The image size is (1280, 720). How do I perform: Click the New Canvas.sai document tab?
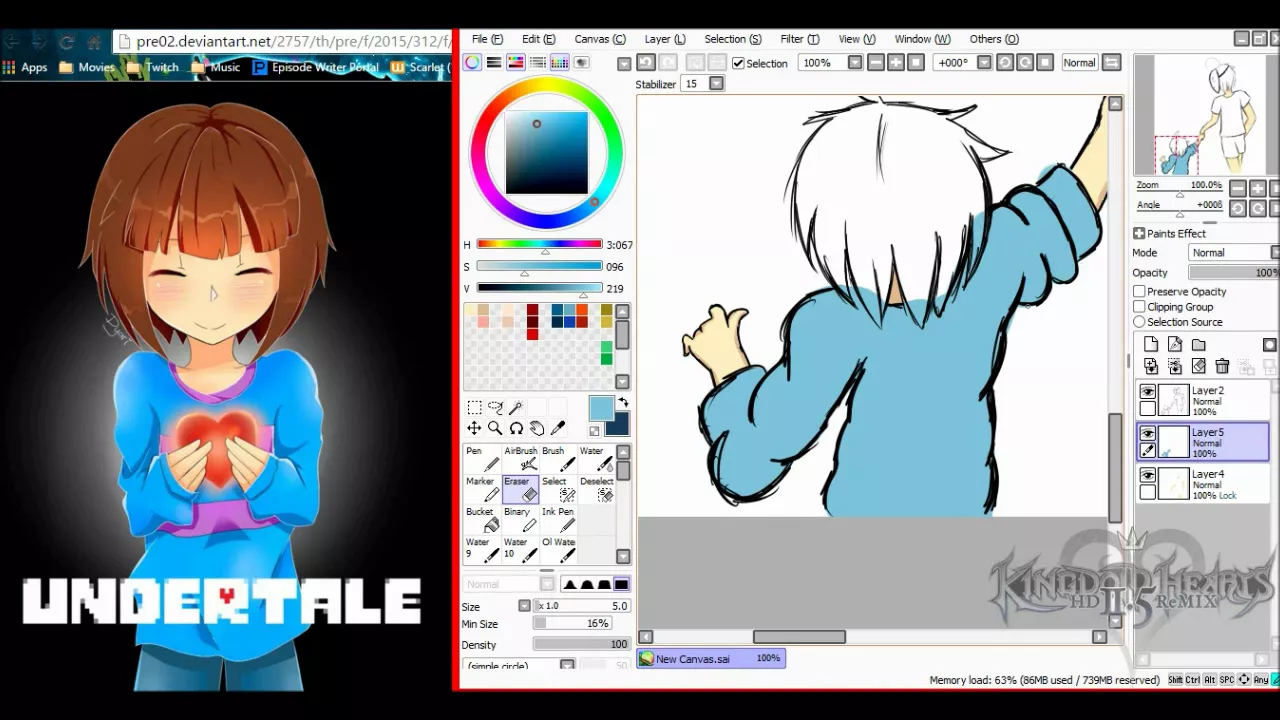click(x=710, y=658)
